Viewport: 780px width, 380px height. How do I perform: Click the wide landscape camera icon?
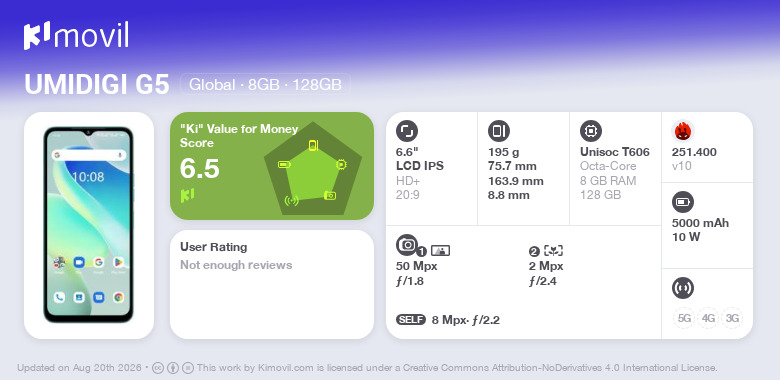coord(440,251)
